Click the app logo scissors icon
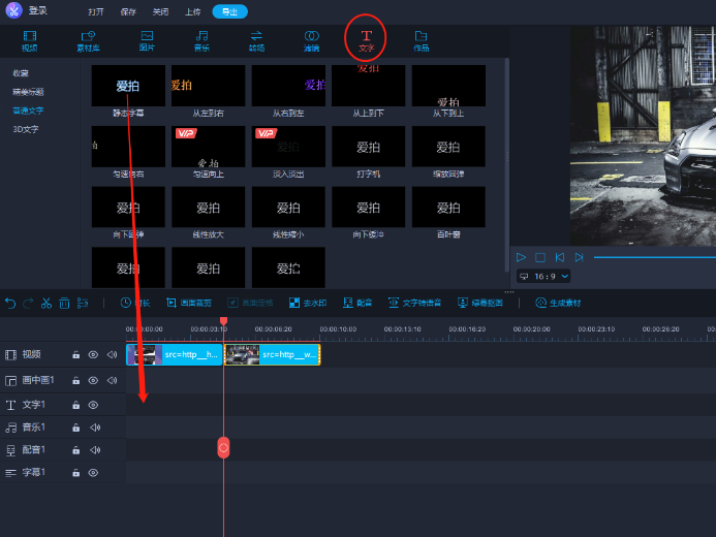Viewport: 716px width, 537px height. coord(14,11)
